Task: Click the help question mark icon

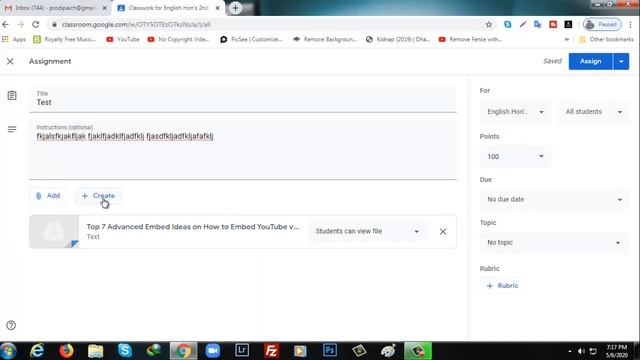Action: tap(11, 325)
